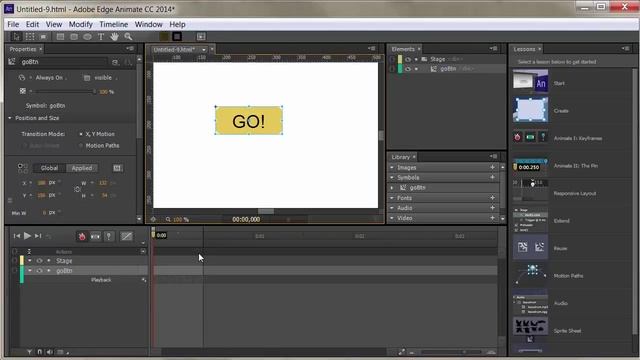Open timeline Actions script icon
The width and height of the screenshot is (640, 360).
click(143, 252)
